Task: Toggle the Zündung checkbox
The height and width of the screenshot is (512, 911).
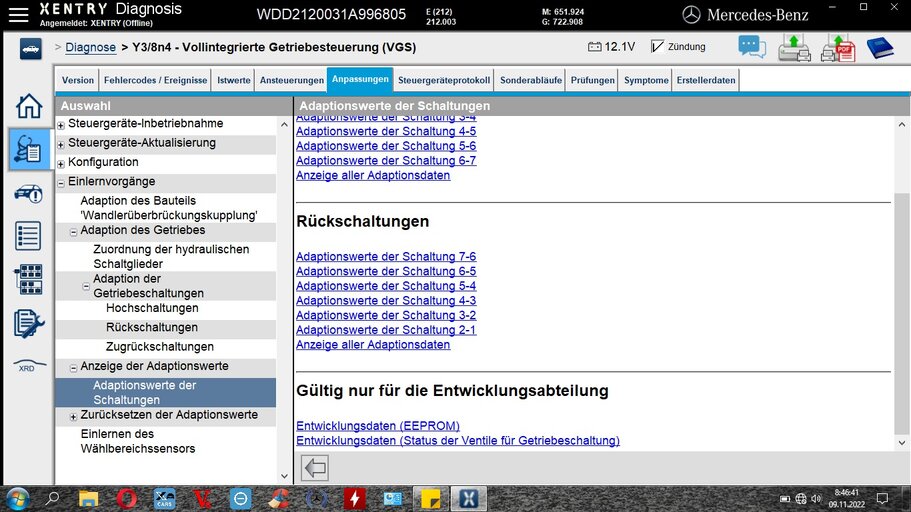Action: click(x=657, y=46)
